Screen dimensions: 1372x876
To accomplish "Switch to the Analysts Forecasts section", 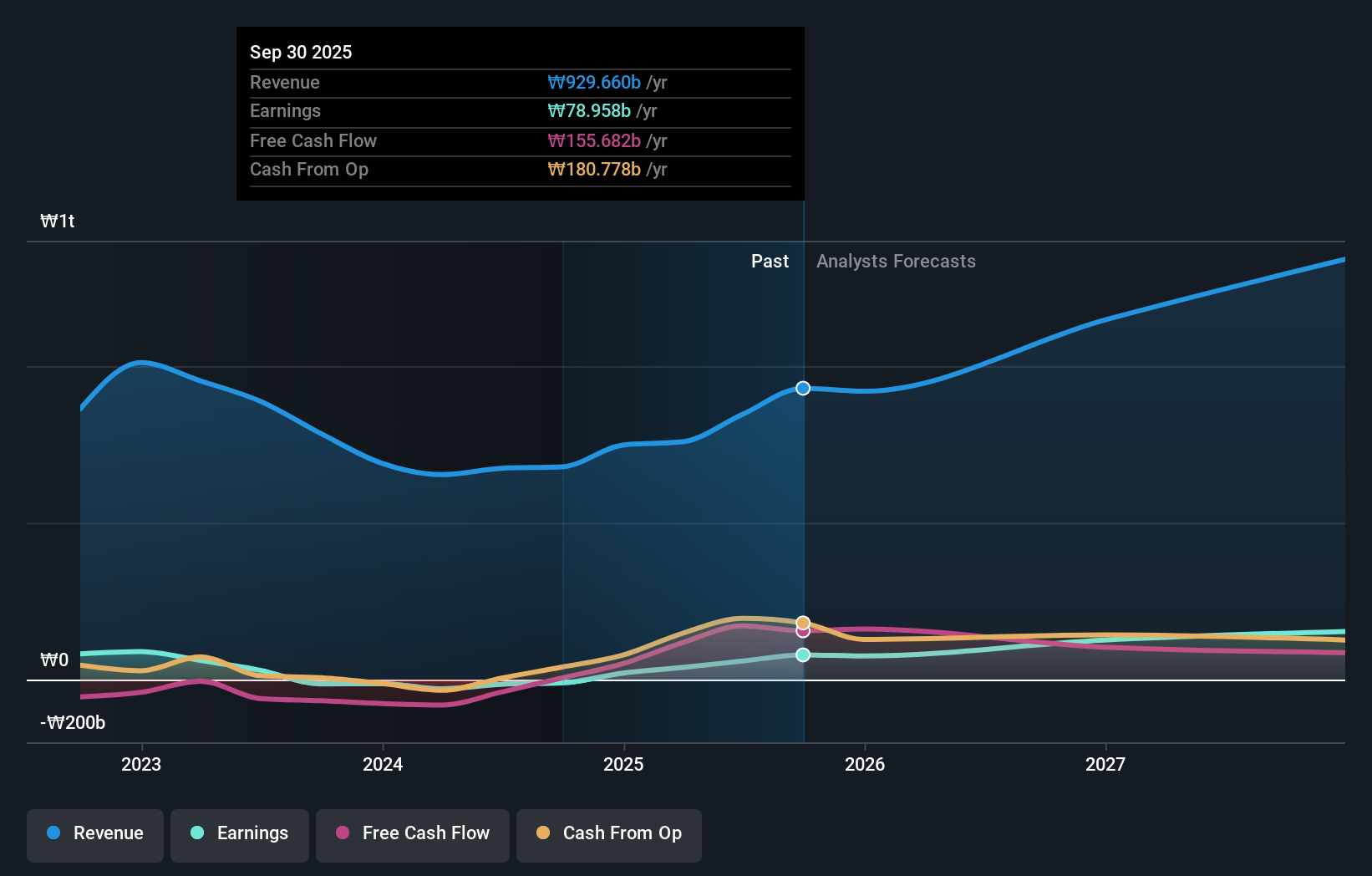I will coord(896,261).
